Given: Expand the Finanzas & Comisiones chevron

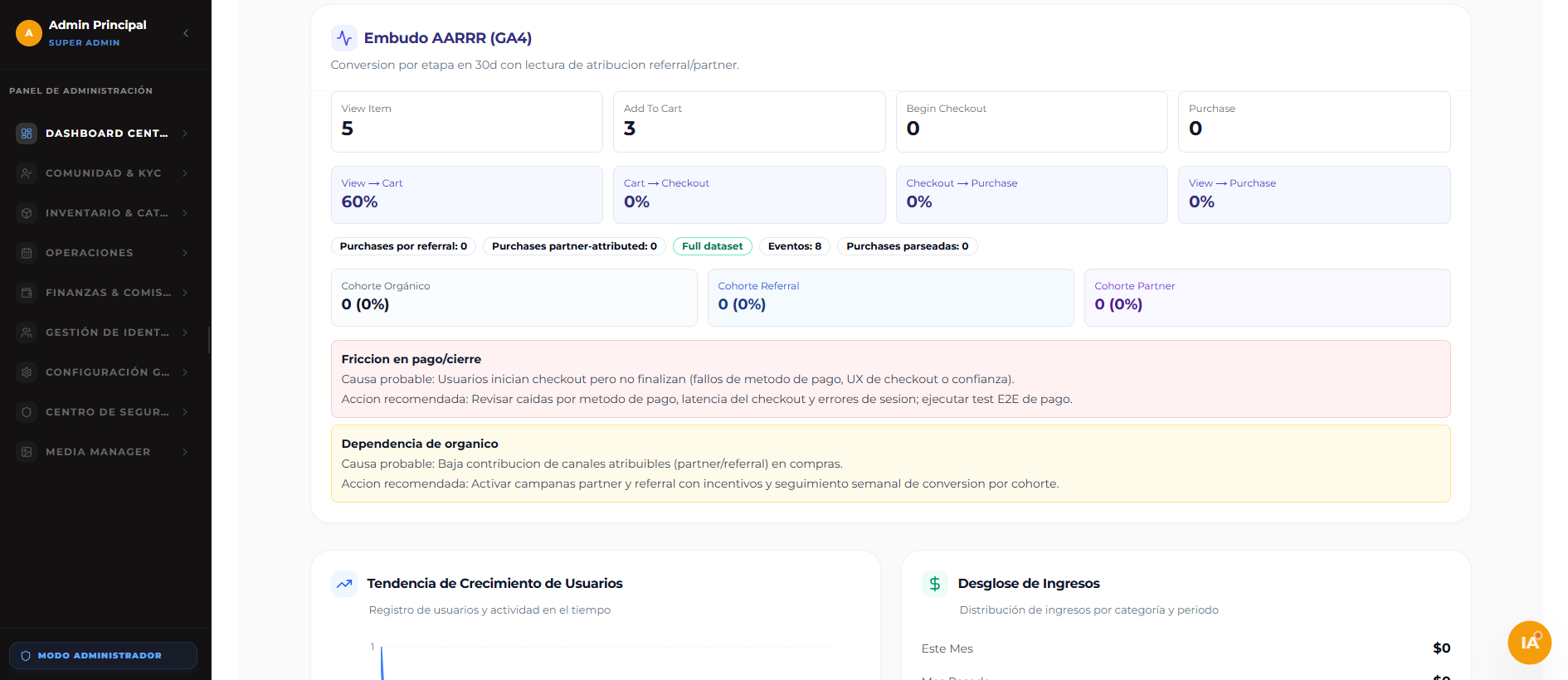Looking at the screenshot, I should coord(185,293).
